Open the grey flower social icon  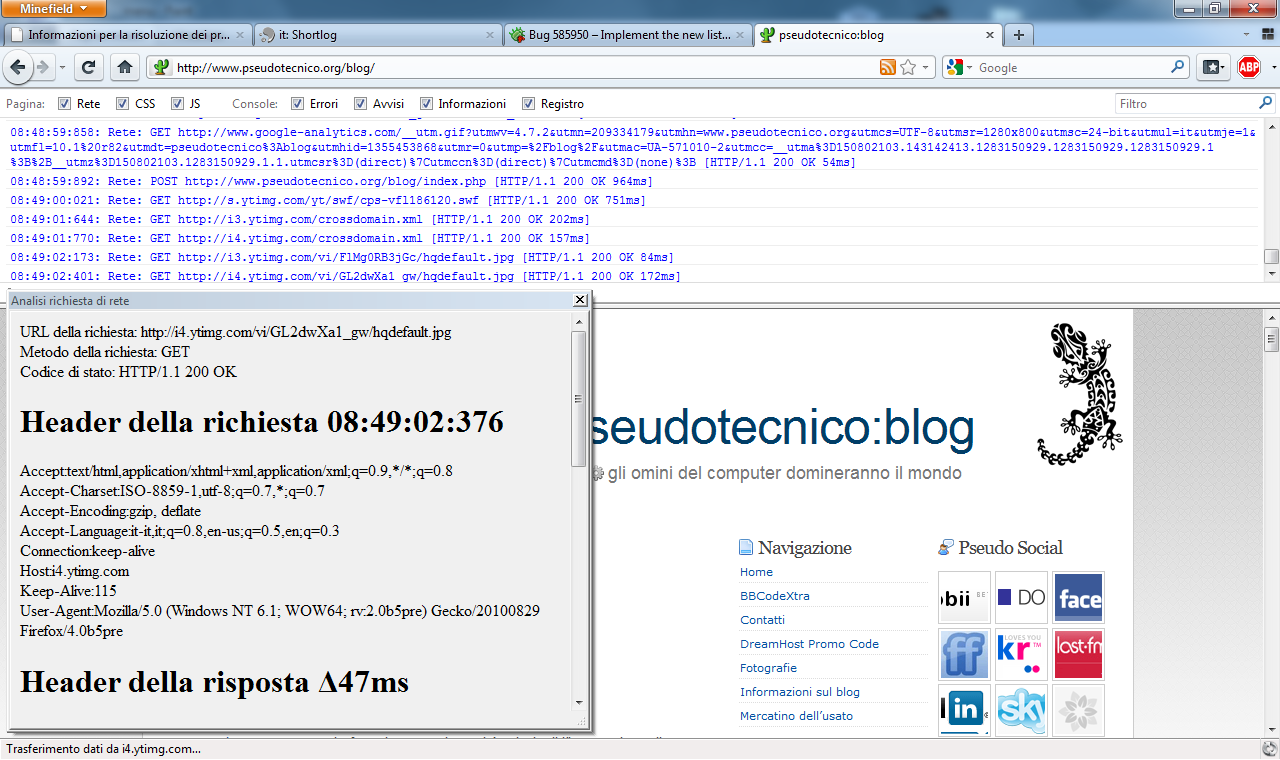coord(1078,711)
